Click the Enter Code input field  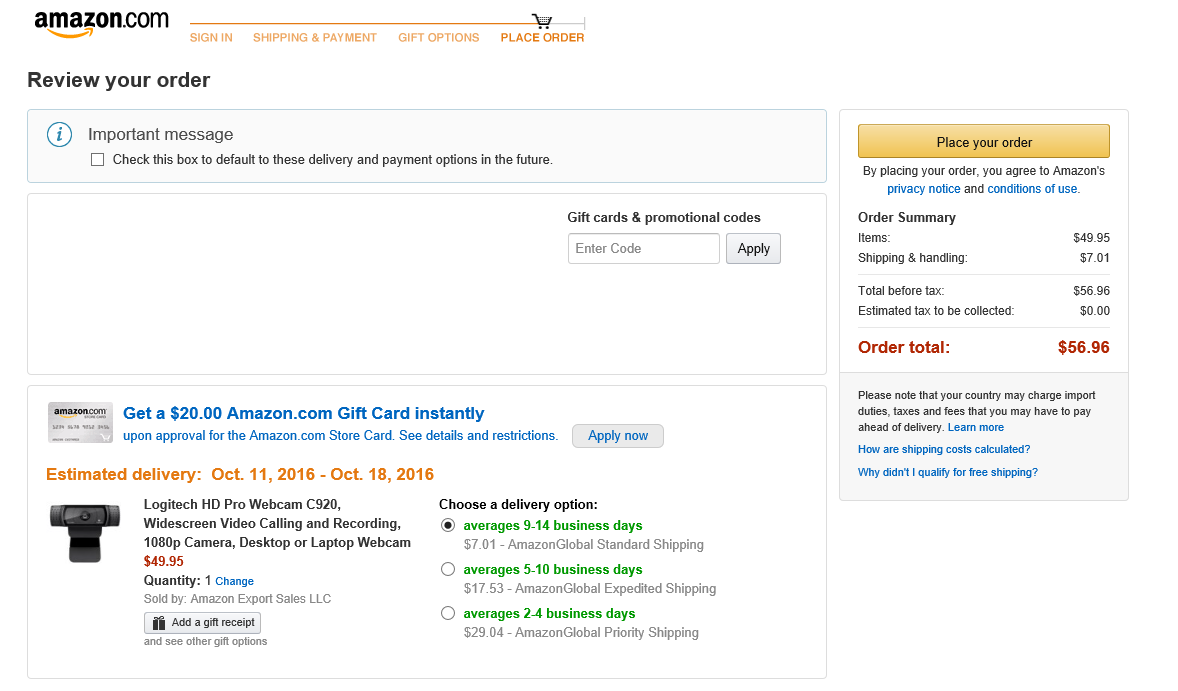coord(643,249)
